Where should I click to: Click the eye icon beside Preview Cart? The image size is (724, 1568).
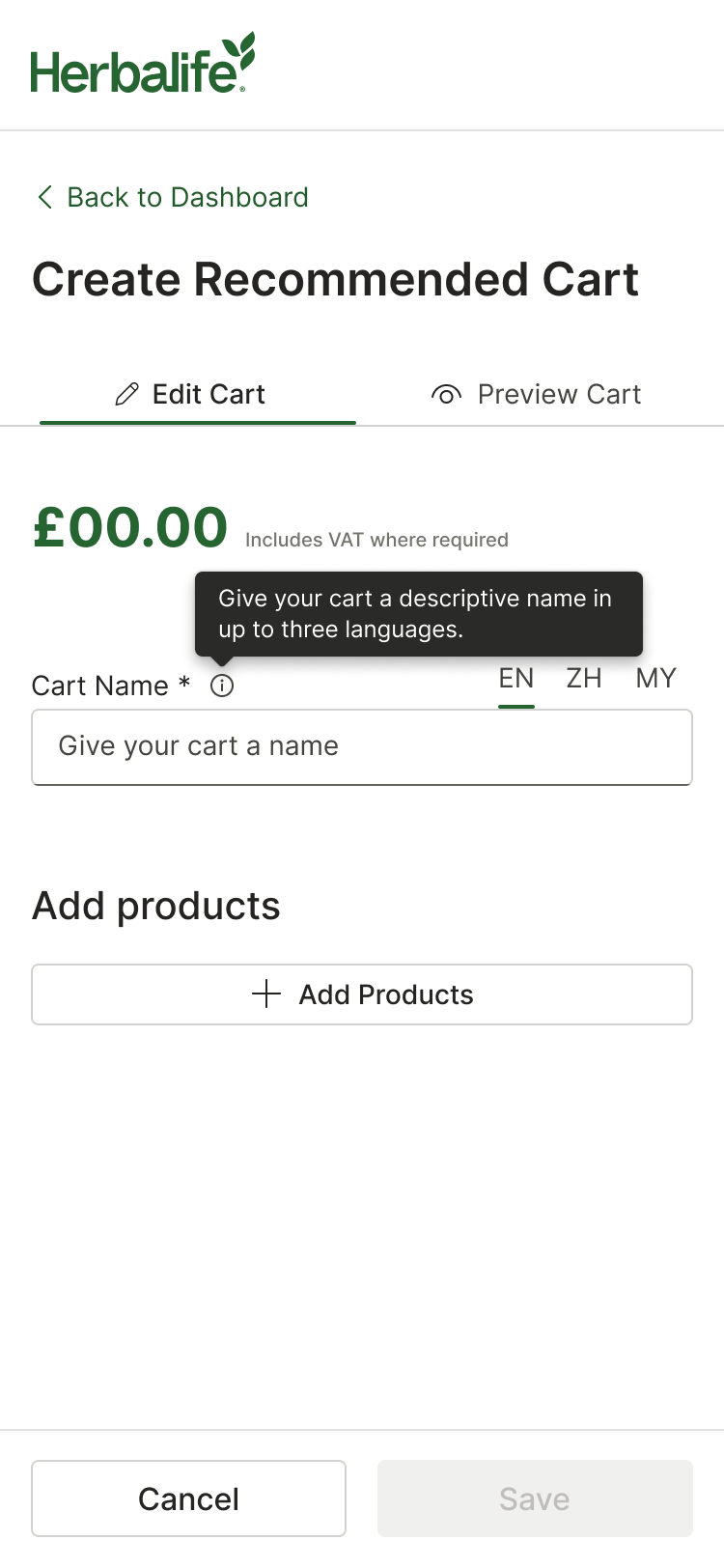(446, 394)
